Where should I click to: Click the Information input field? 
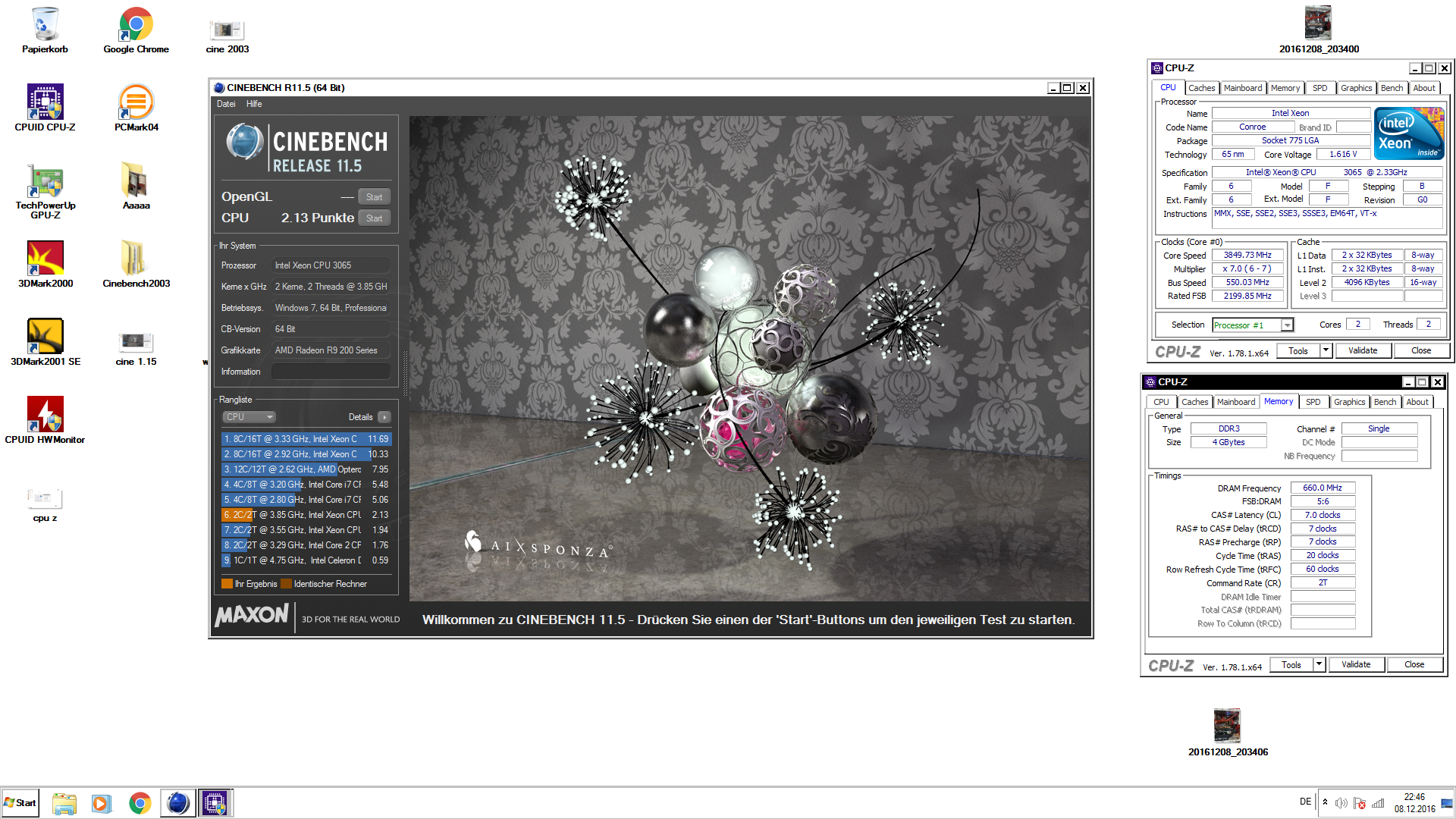[x=331, y=372]
